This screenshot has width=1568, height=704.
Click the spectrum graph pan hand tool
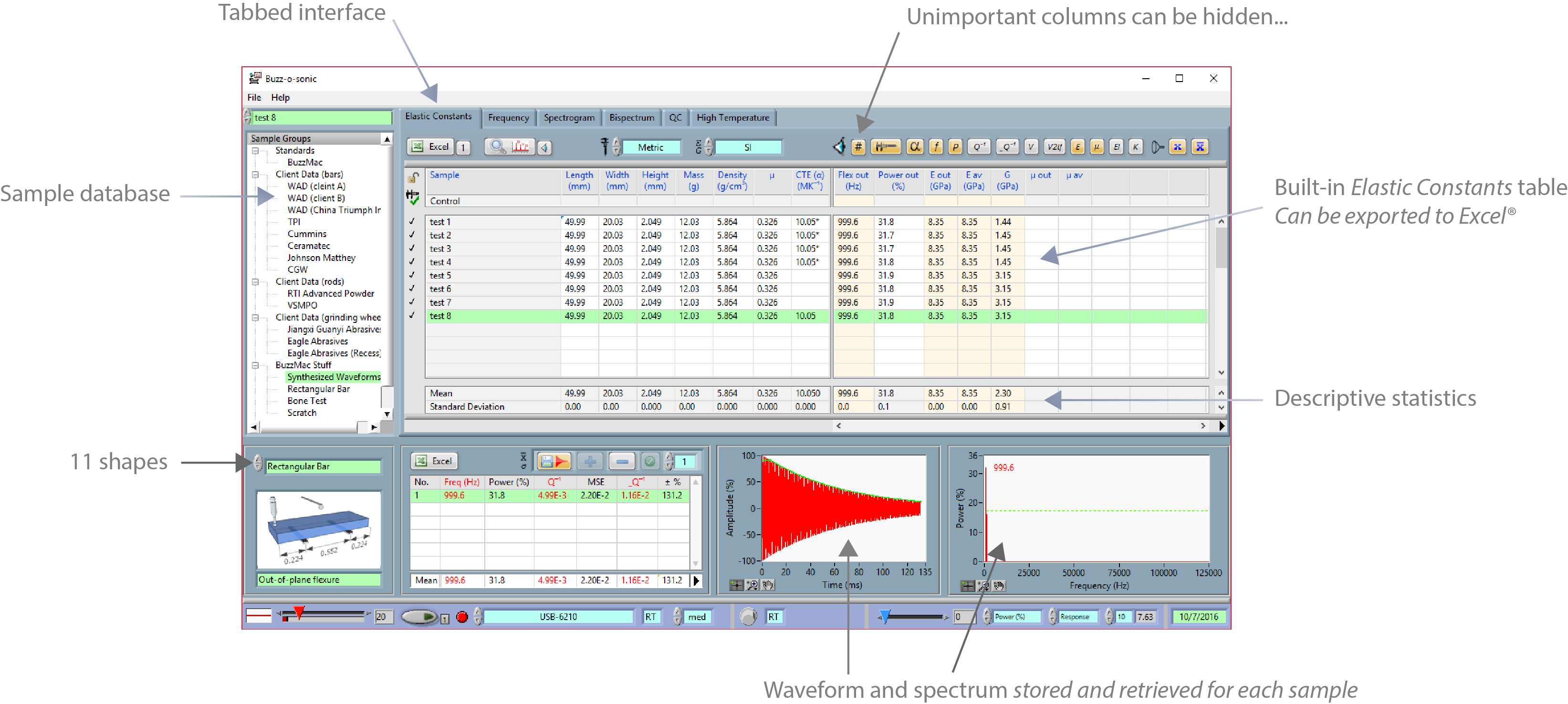(999, 586)
